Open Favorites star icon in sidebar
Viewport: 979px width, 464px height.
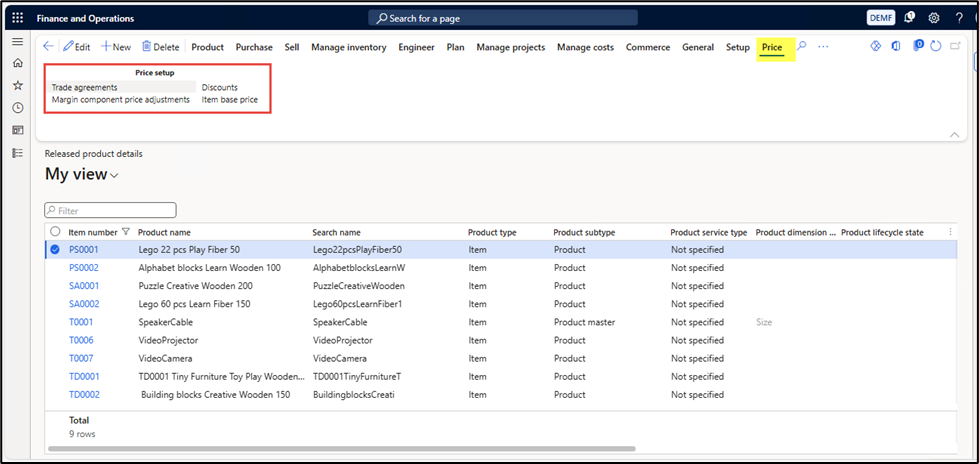point(17,85)
